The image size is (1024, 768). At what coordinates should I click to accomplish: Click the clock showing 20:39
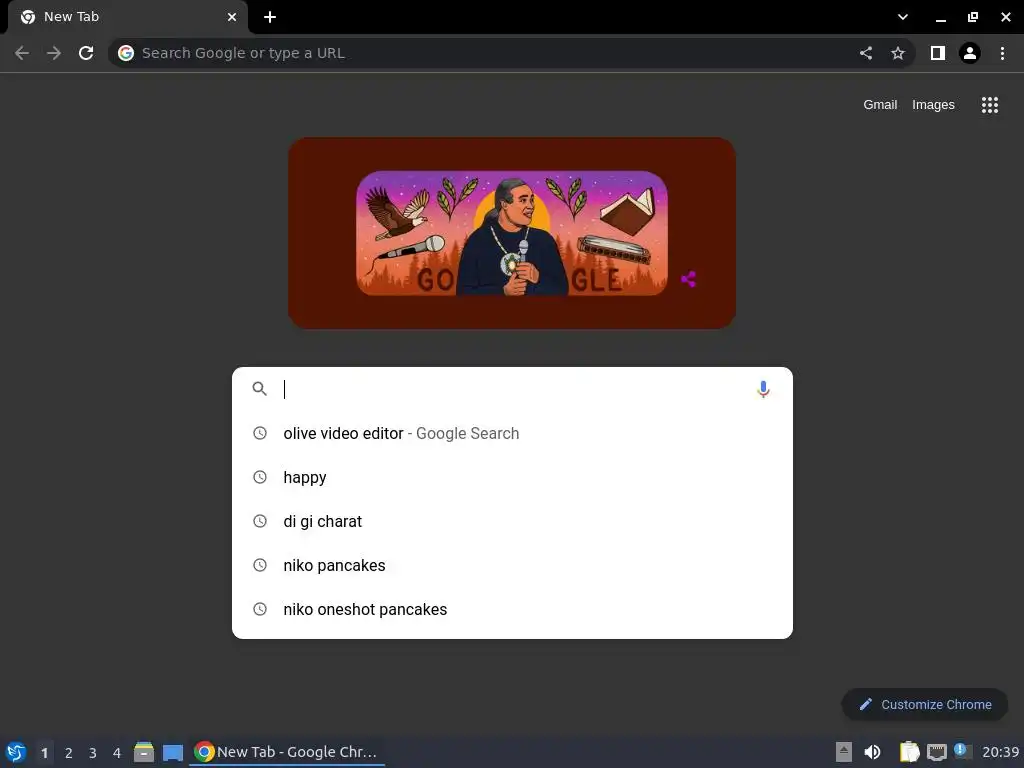click(1000, 752)
